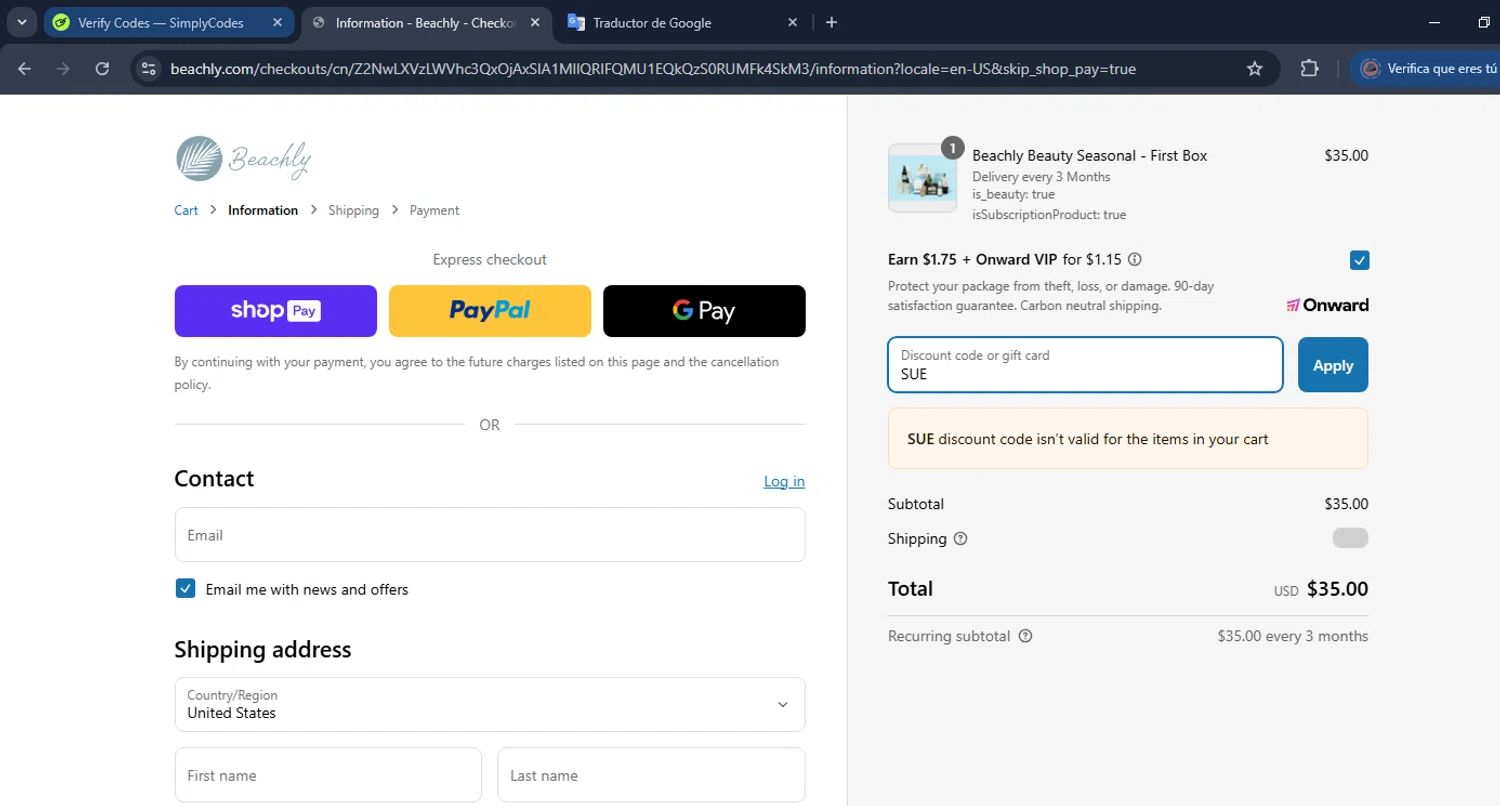Viewport: 1500px width, 806px height.
Task: Click the Shipping breadcrumb step
Action: [x=354, y=210]
